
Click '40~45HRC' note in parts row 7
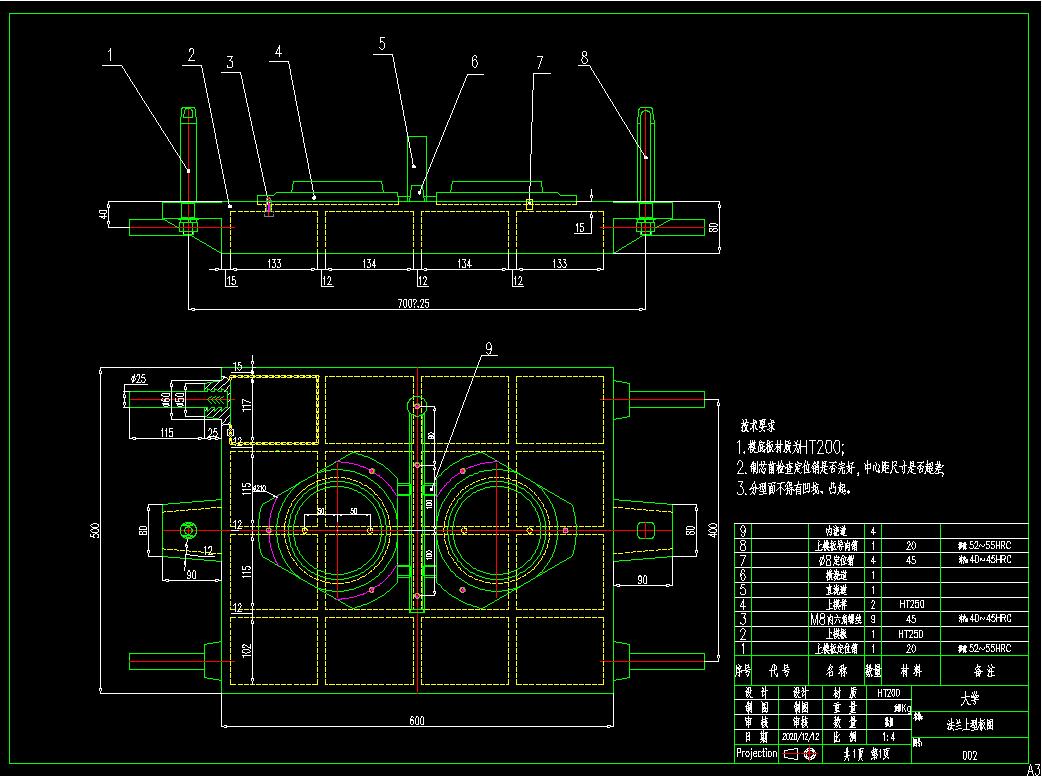990,560
